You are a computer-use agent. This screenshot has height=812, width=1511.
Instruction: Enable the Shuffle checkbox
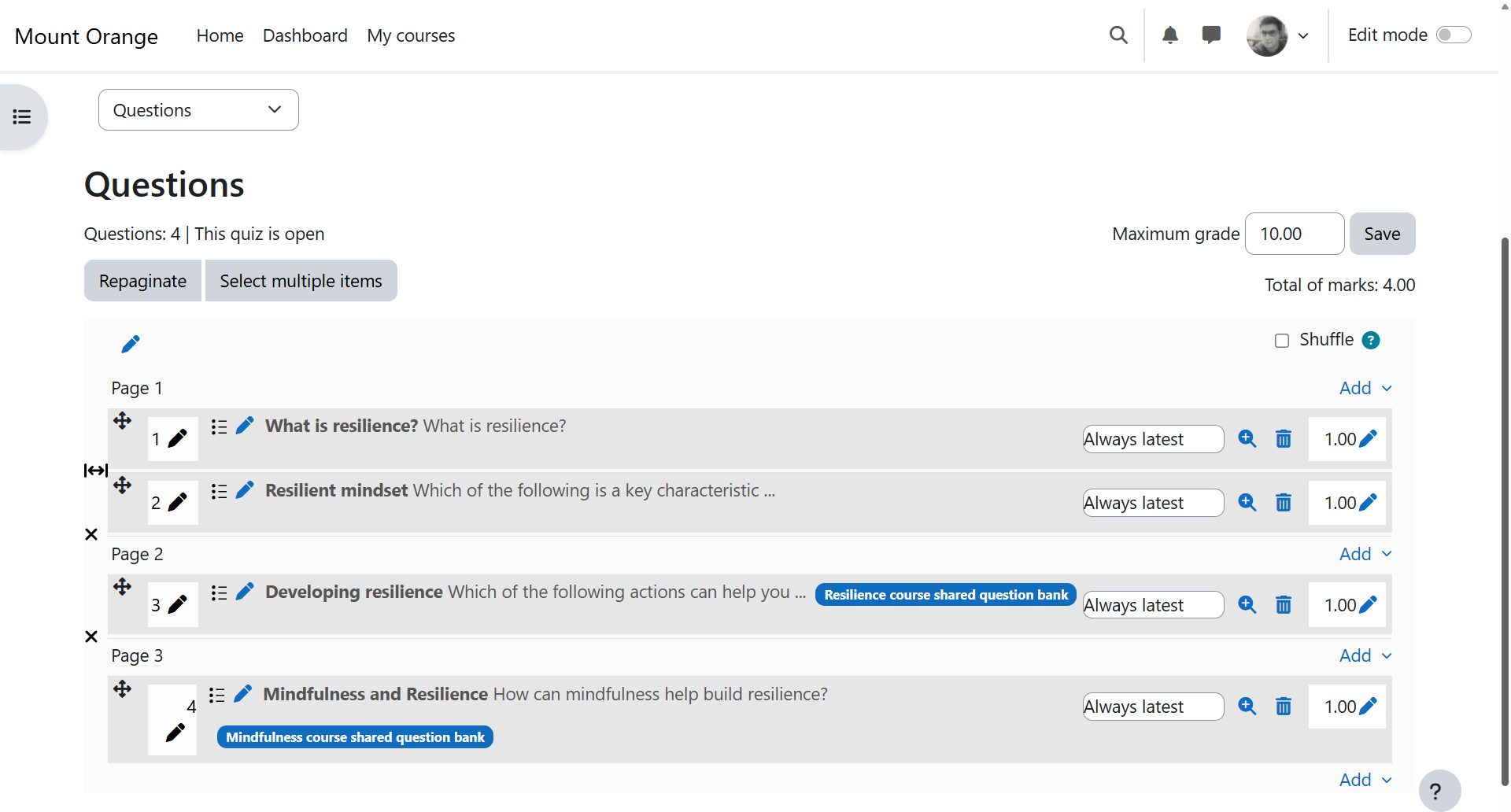[1282, 339]
